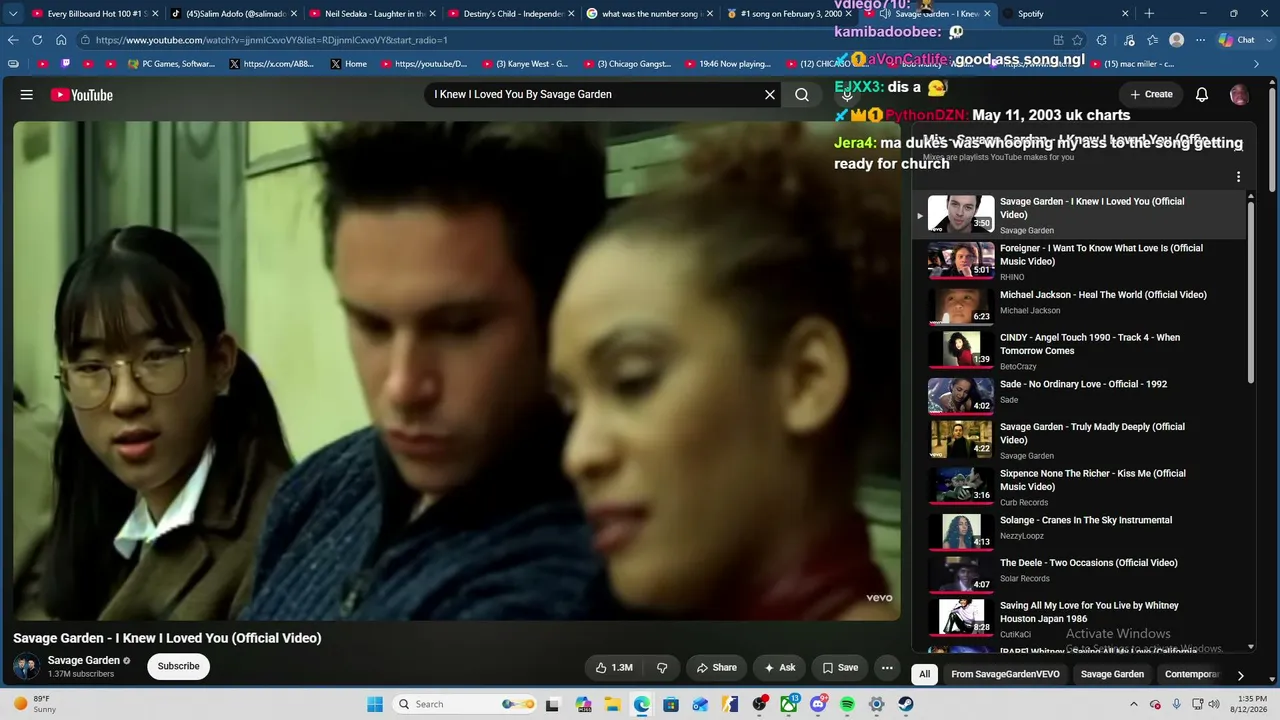
Task: Play Sixpence None The Richer Kiss Me
Action: pyautogui.click(x=1080, y=487)
